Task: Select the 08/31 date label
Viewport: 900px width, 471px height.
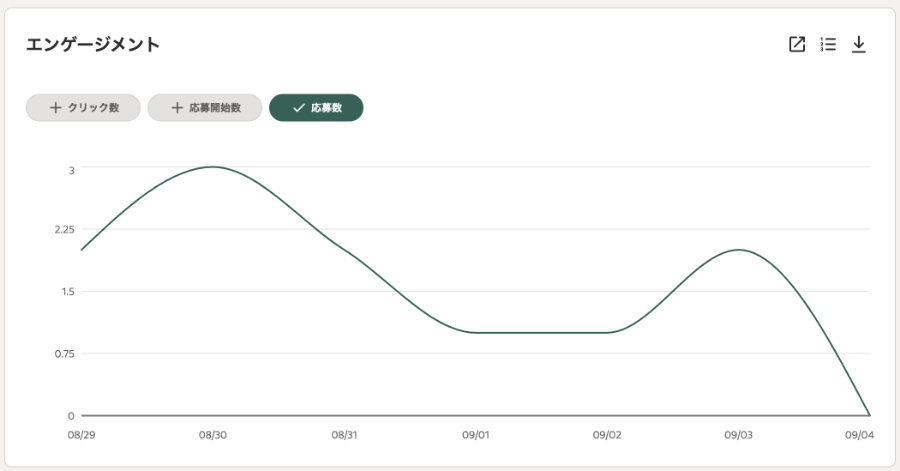Action: pos(344,435)
